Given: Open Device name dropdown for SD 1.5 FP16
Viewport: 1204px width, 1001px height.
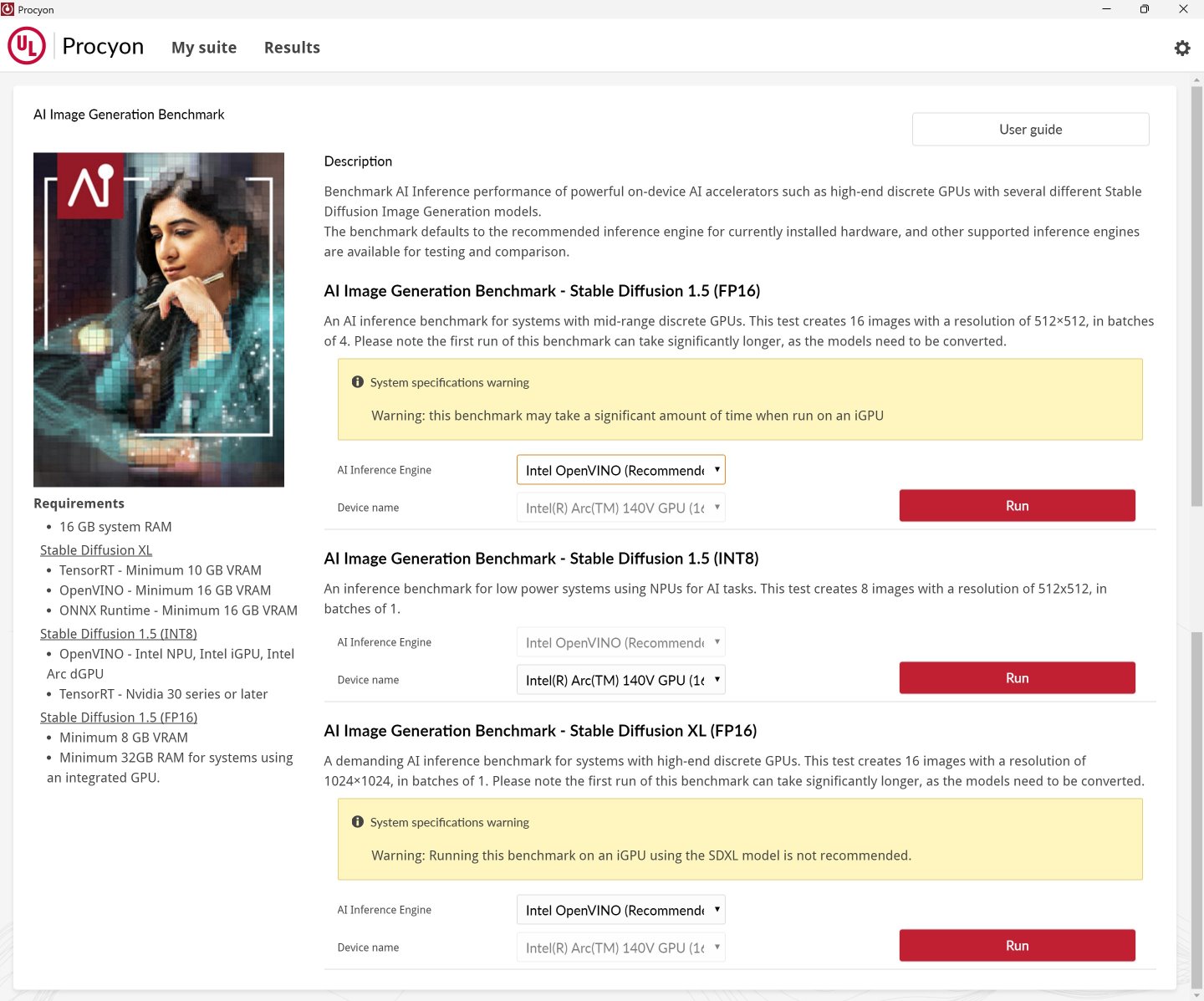Looking at the screenshot, I should (620, 508).
